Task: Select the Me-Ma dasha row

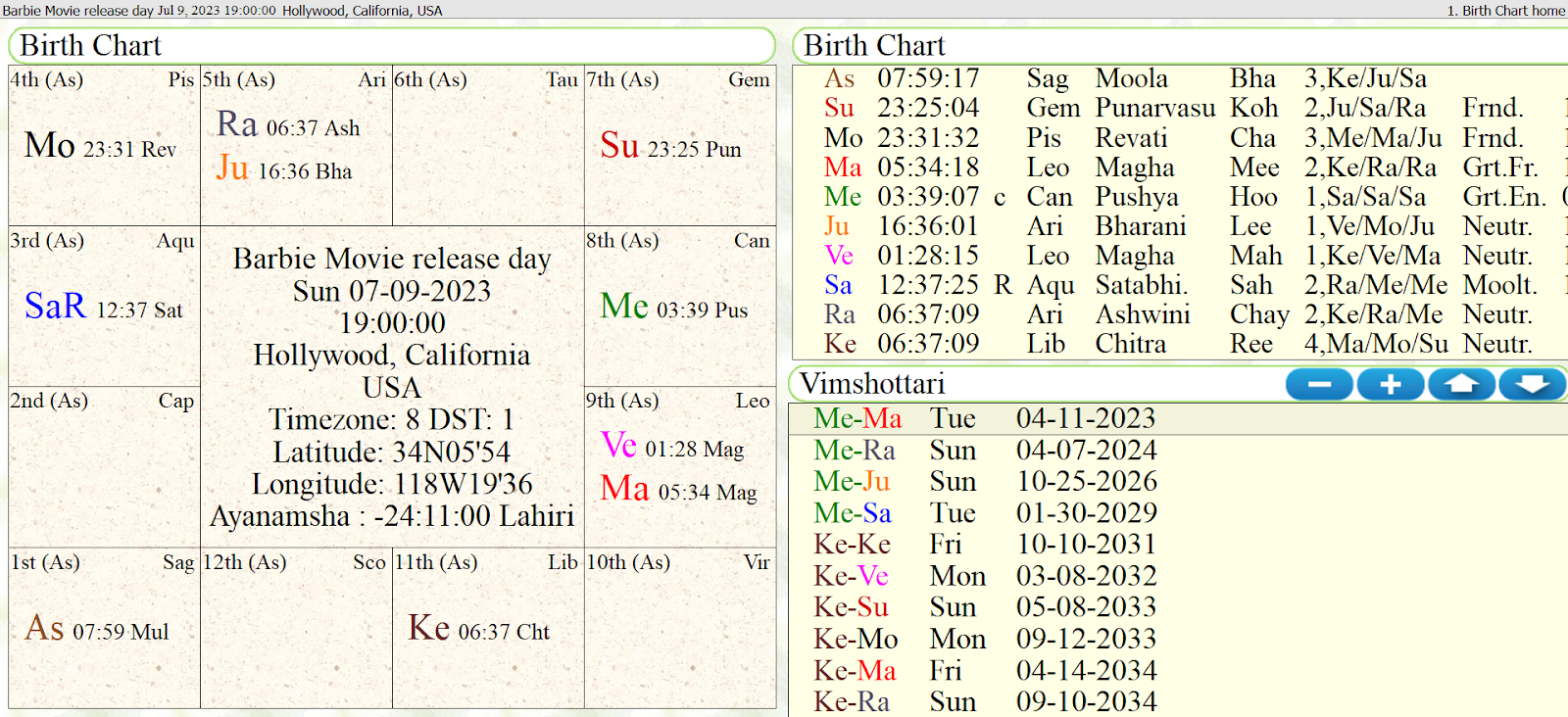Action: coord(1178,418)
